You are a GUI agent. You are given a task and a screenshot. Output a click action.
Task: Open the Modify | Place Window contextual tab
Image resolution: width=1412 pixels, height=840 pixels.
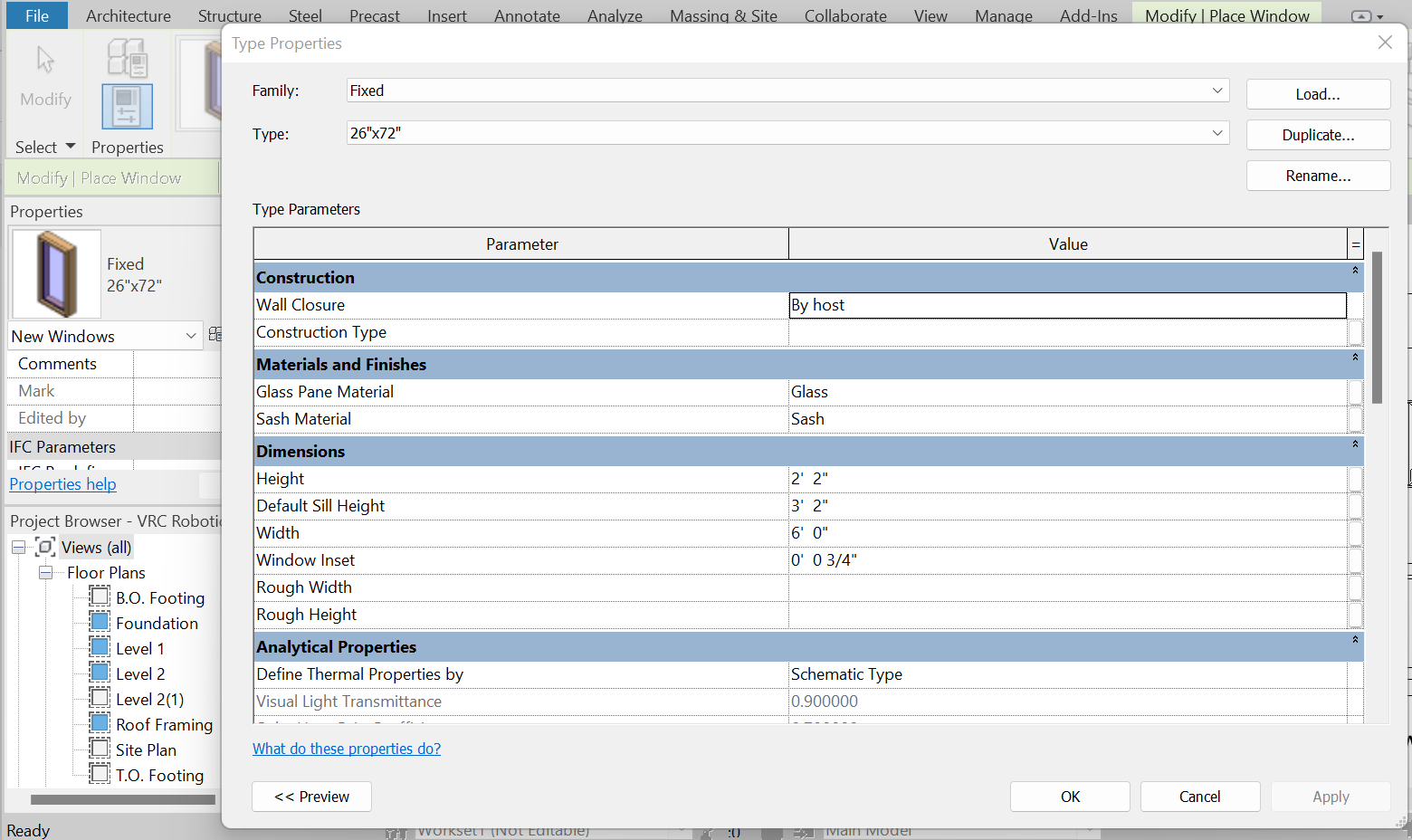[1226, 15]
